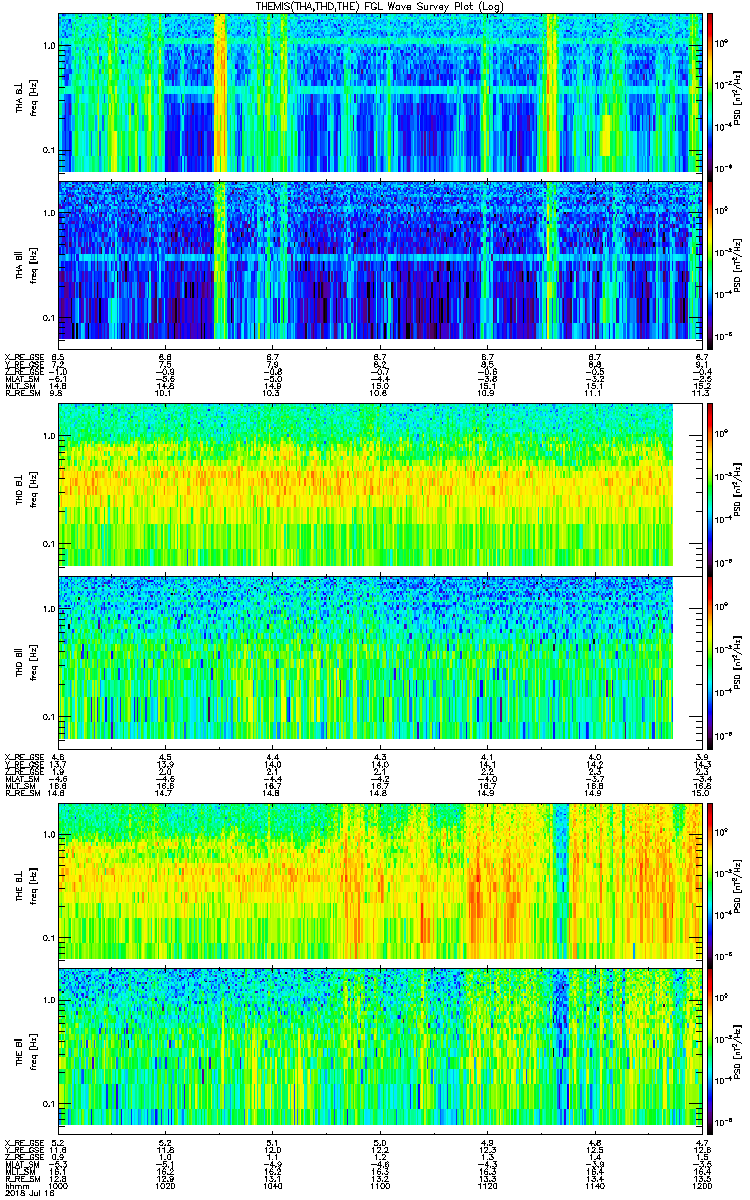Click the THE B⊥ spectrogram panel

tap(380, 879)
